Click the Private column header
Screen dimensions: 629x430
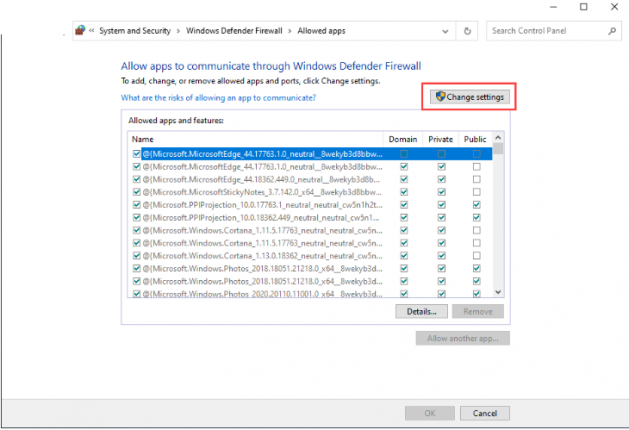[x=440, y=139]
